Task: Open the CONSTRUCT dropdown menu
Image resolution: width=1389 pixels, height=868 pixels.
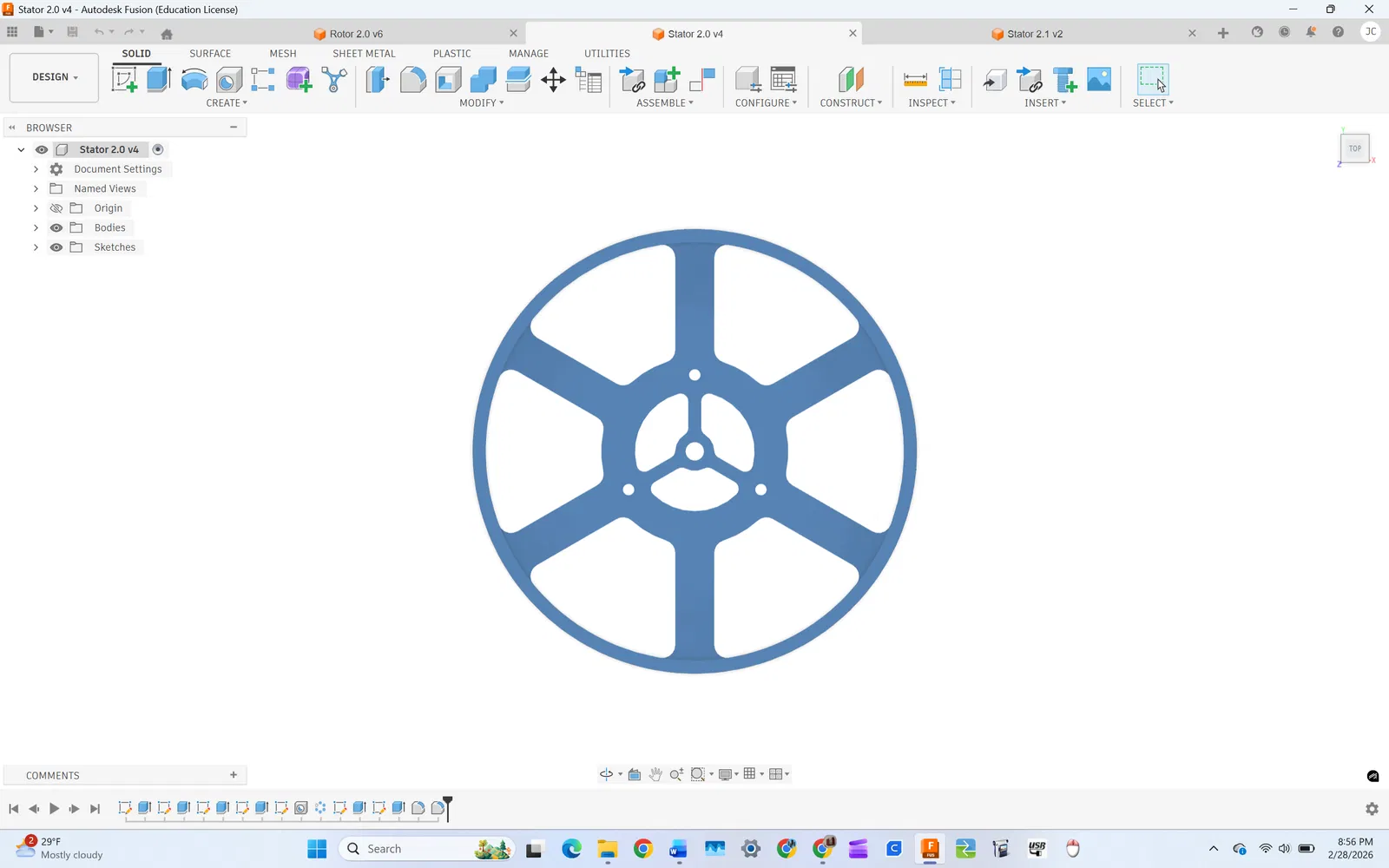Action: pyautogui.click(x=851, y=103)
